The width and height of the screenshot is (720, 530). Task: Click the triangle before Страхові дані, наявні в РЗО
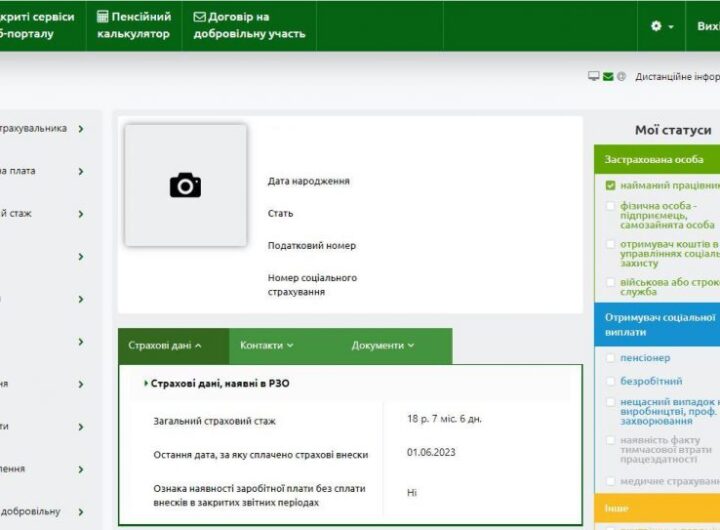(146, 383)
